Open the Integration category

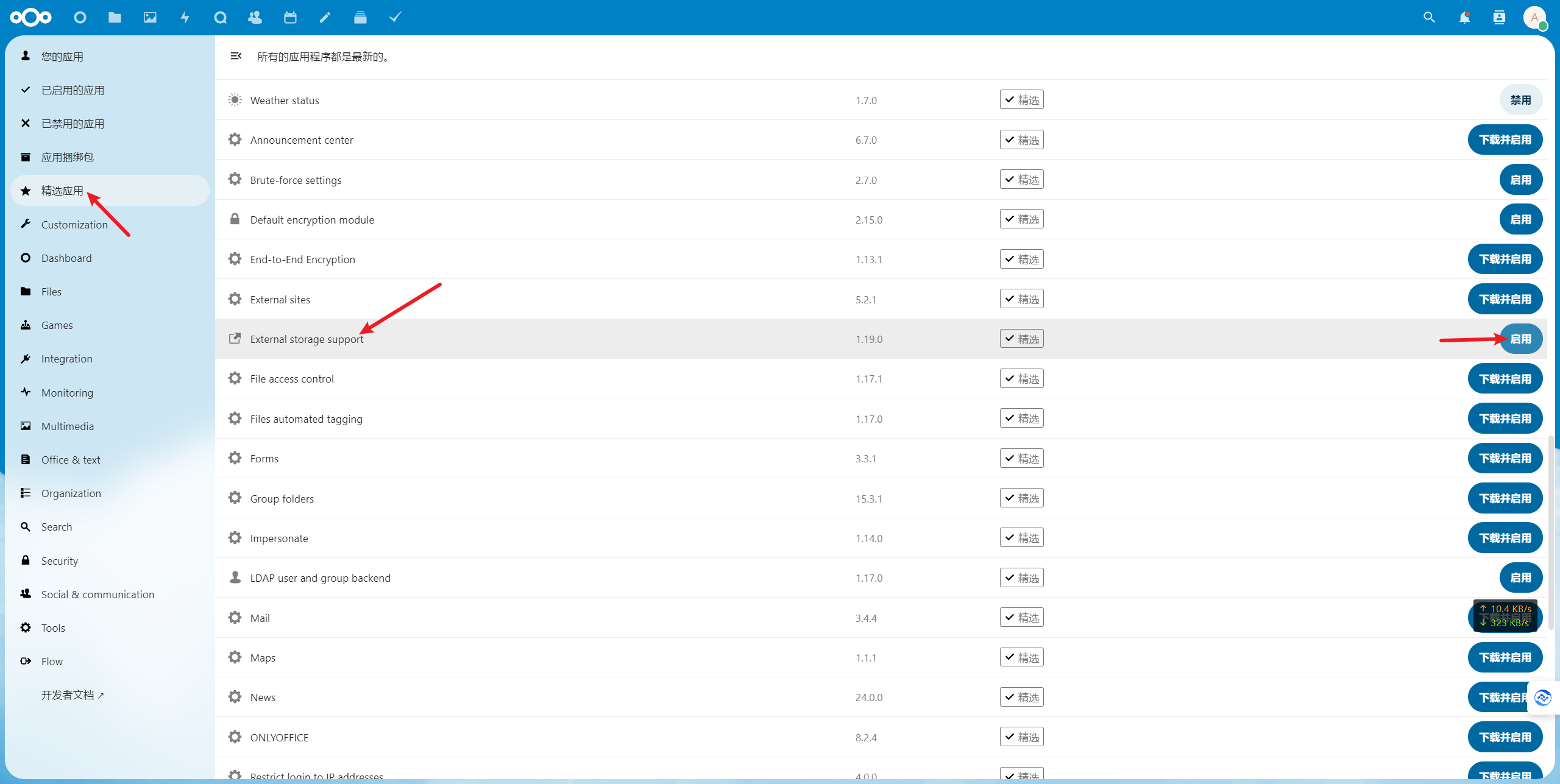click(110, 359)
